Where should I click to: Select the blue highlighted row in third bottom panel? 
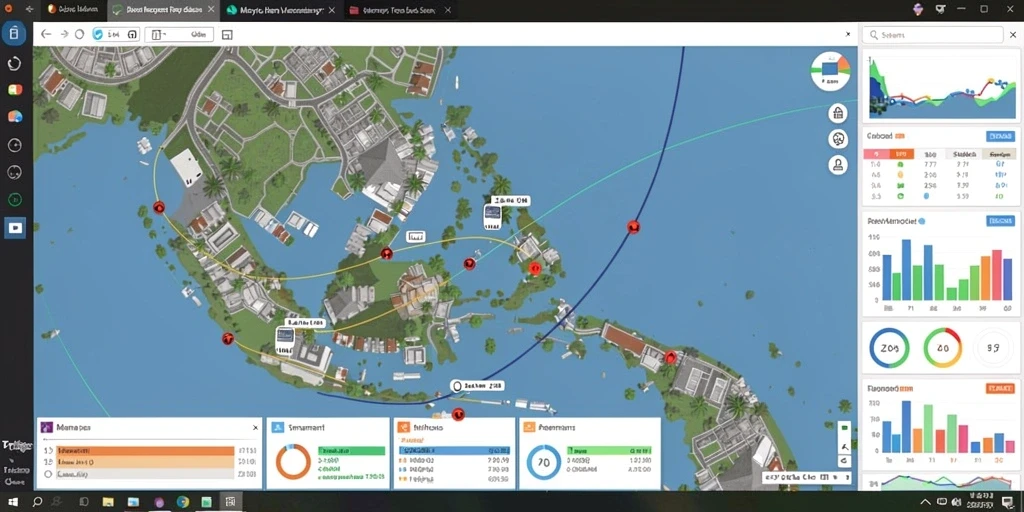tap(453, 451)
